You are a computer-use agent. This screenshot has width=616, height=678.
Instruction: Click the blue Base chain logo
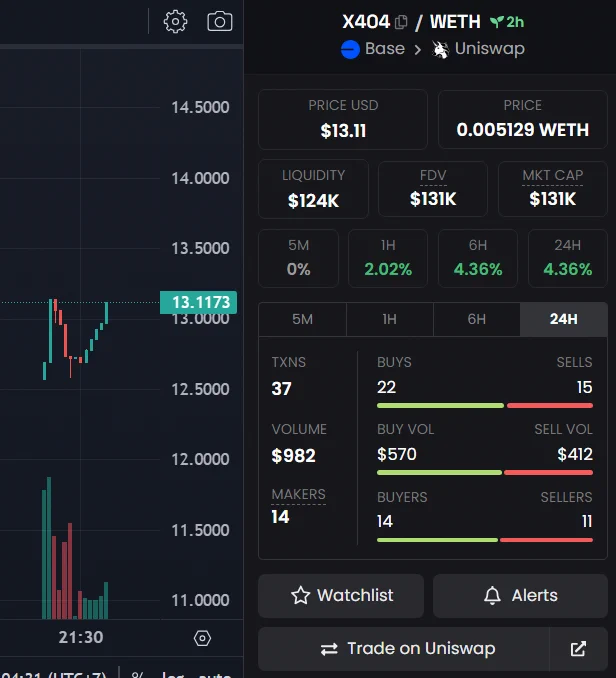click(x=350, y=49)
